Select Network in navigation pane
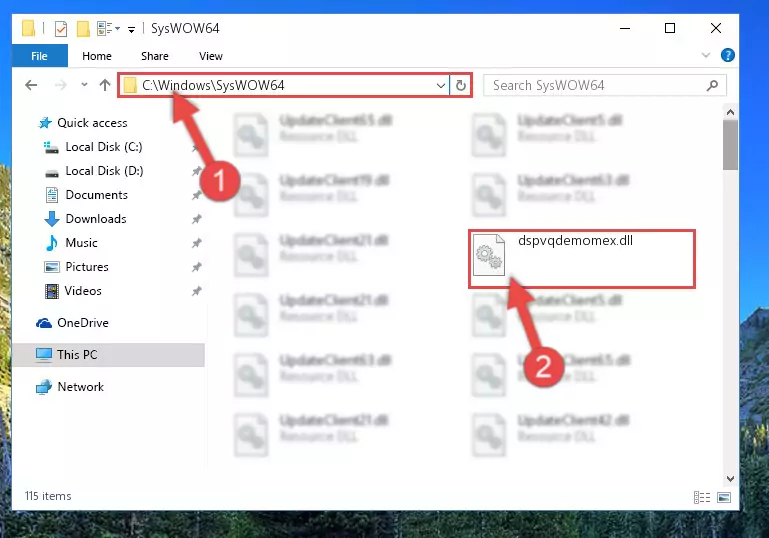Screen dimensions: 769x538 [x=80, y=386]
